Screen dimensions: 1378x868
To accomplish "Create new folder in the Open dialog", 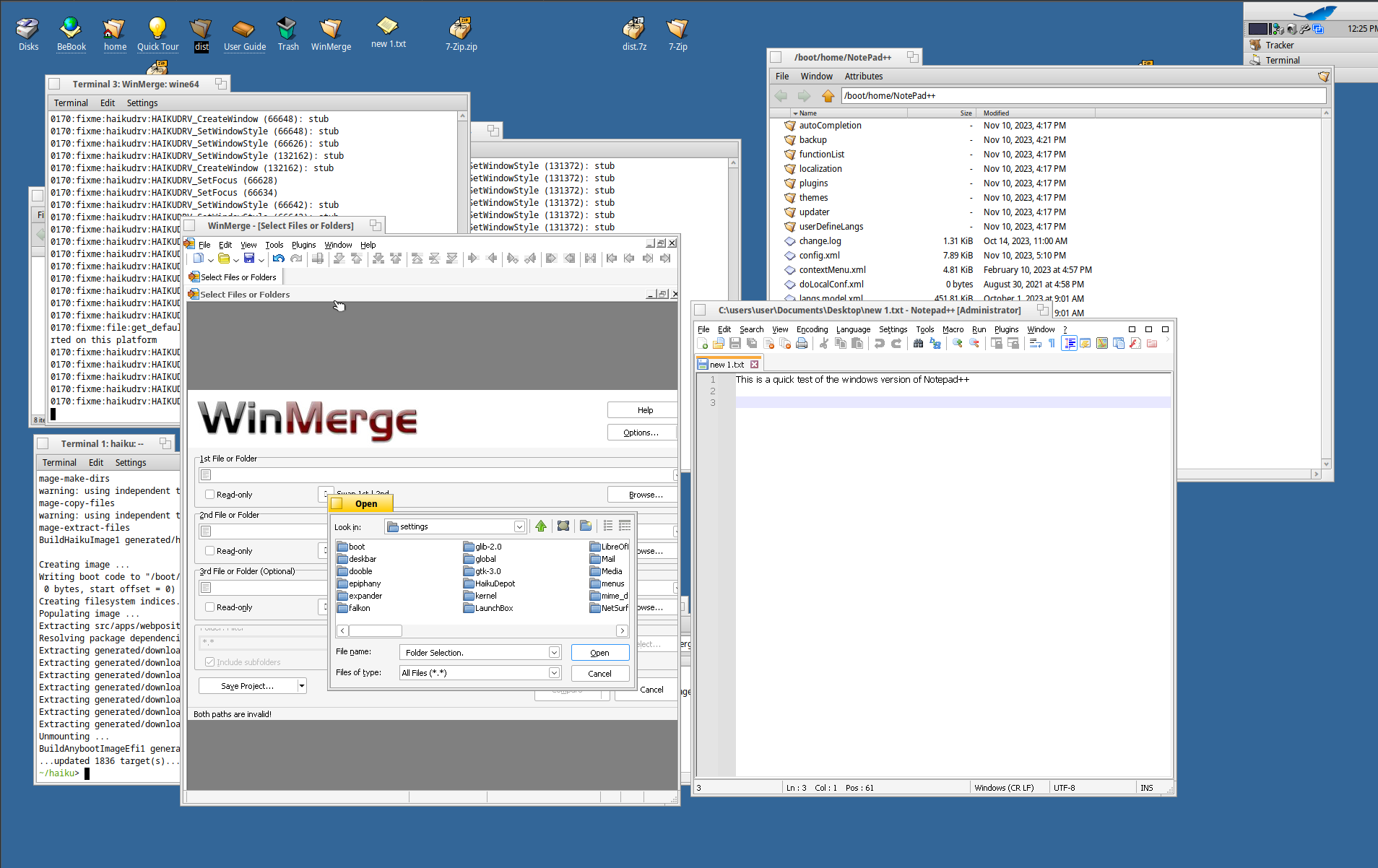I will [x=586, y=526].
